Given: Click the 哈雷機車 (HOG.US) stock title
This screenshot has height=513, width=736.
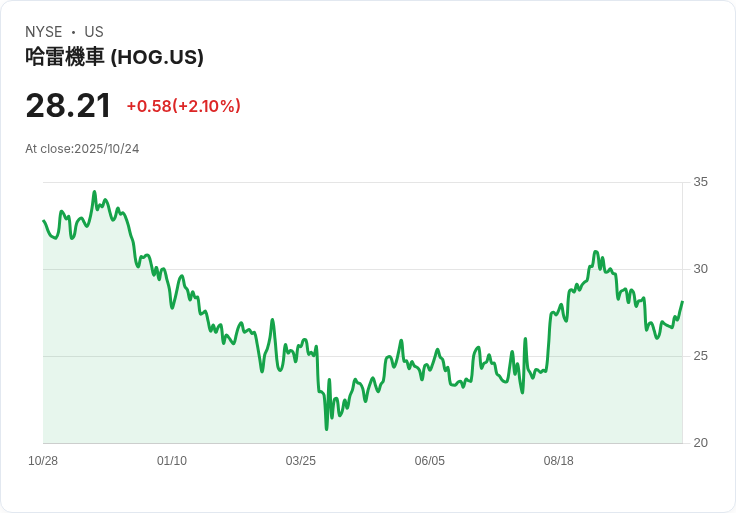Looking at the screenshot, I should (x=114, y=57).
